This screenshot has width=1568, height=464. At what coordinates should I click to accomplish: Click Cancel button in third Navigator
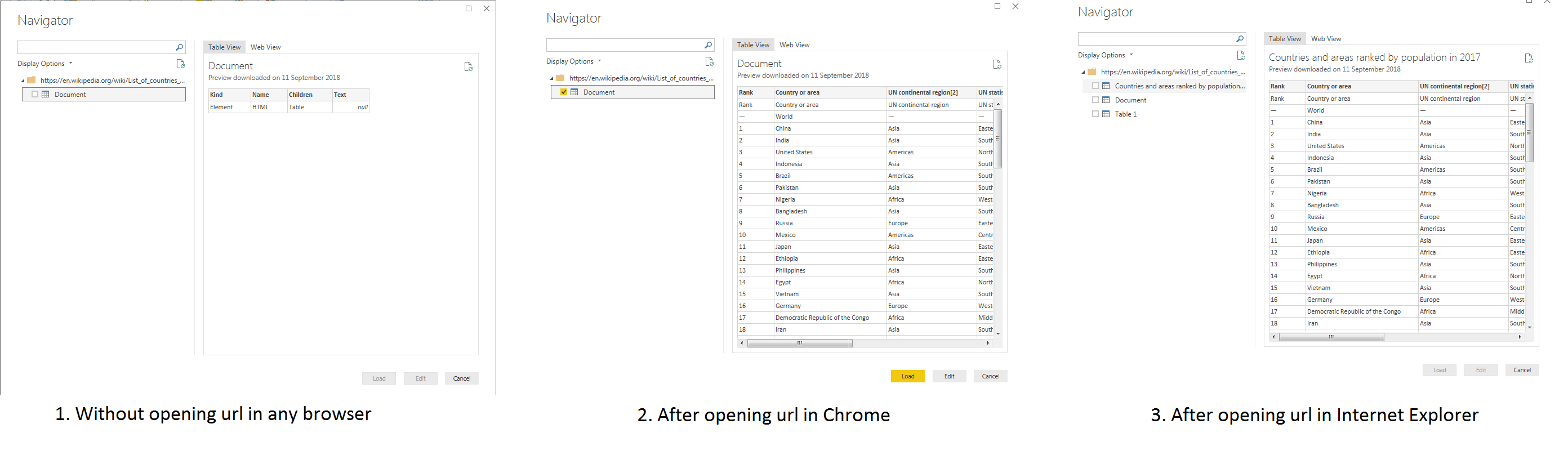coord(1522,370)
